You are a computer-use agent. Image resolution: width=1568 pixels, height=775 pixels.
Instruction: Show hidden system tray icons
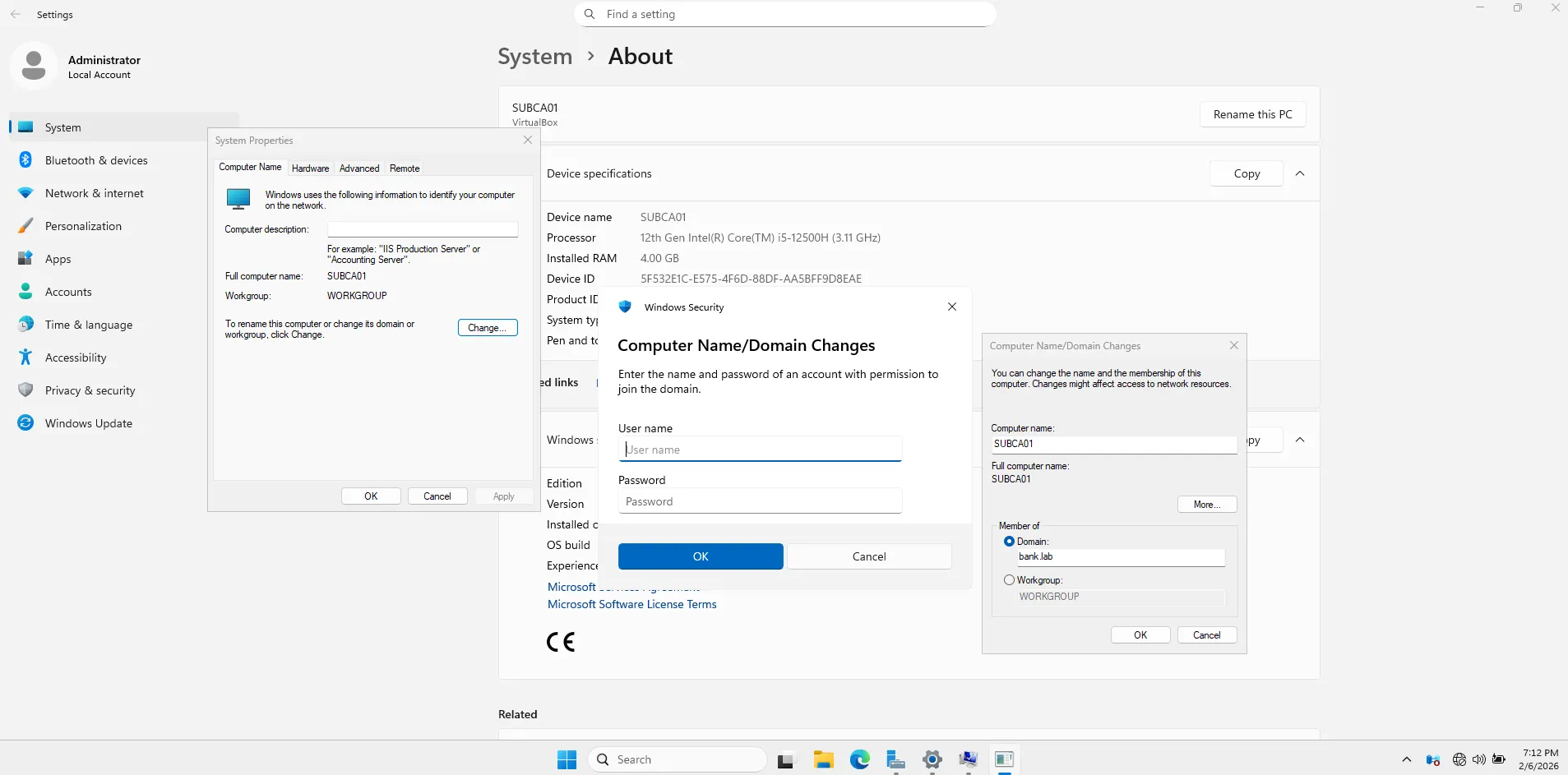pyautogui.click(x=1407, y=759)
